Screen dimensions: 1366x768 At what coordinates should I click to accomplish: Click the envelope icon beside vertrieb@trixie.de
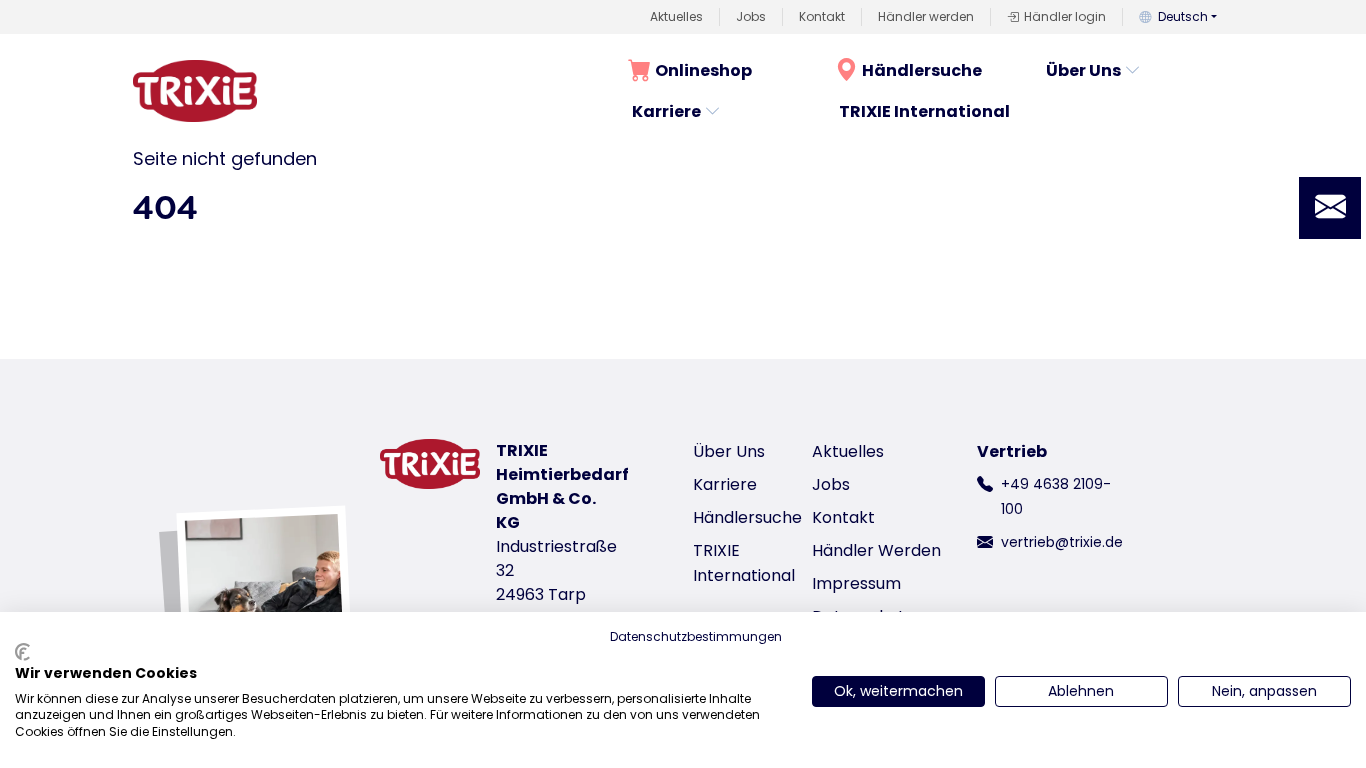coord(985,542)
